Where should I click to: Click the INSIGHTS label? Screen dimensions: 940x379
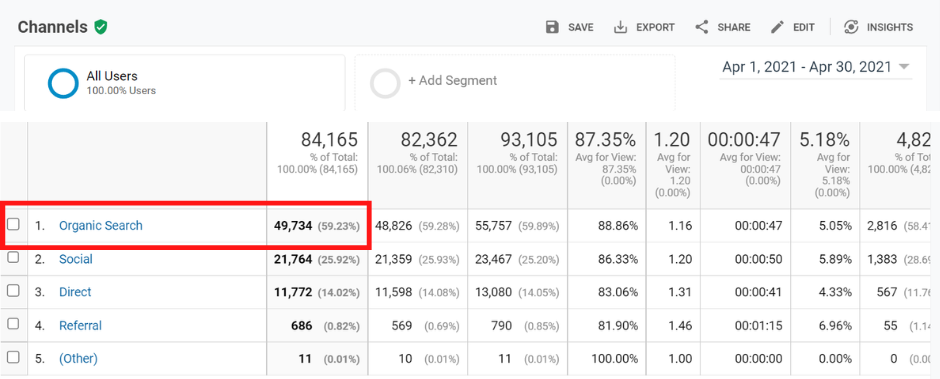tap(890, 28)
